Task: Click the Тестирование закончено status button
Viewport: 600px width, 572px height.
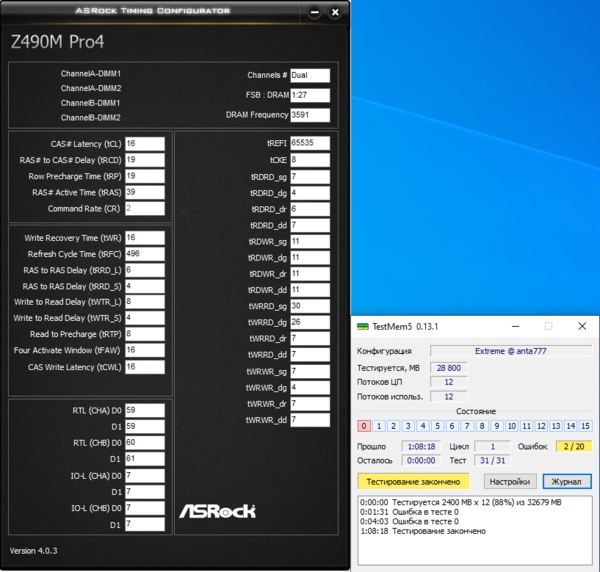Action: [413, 482]
